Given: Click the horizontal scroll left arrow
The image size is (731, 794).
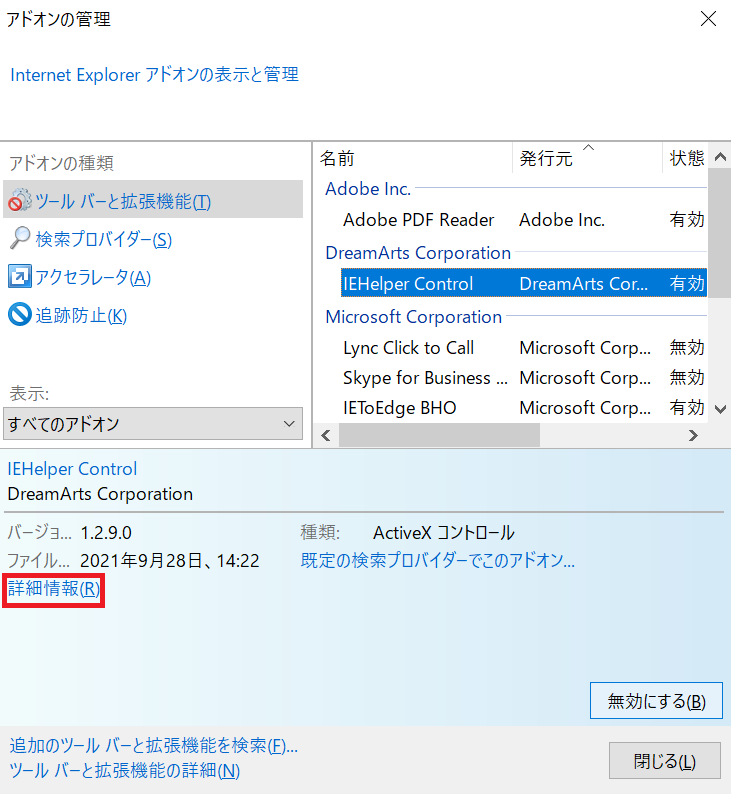Looking at the screenshot, I should click(x=326, y=435).
